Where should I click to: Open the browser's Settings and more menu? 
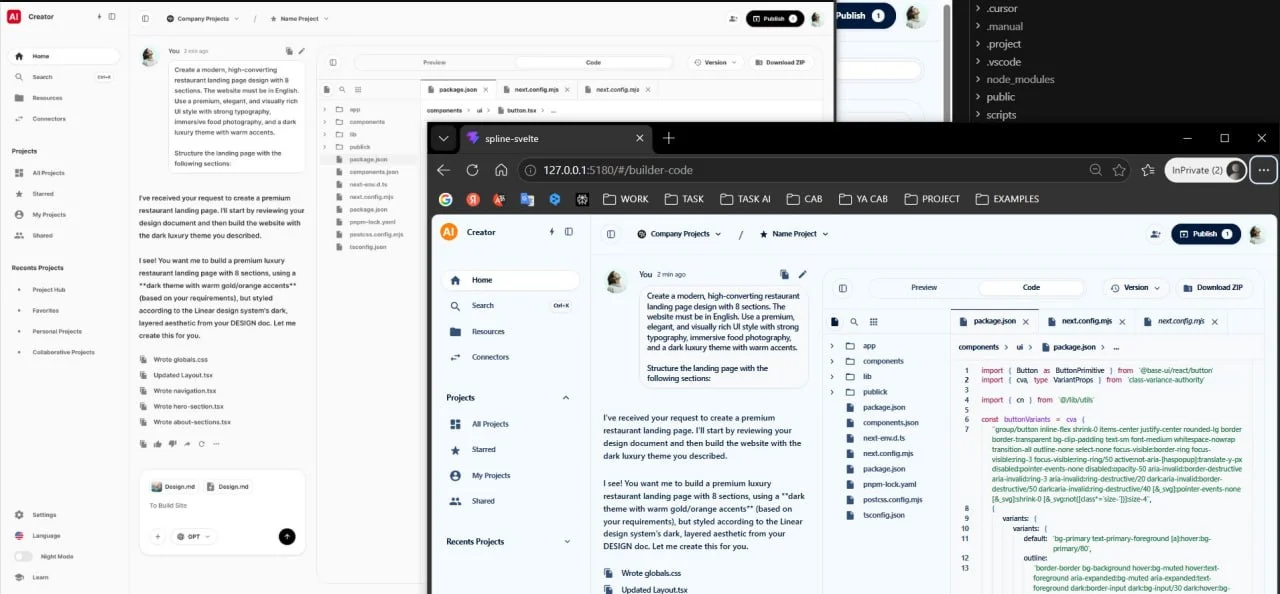pos(1264,170)
